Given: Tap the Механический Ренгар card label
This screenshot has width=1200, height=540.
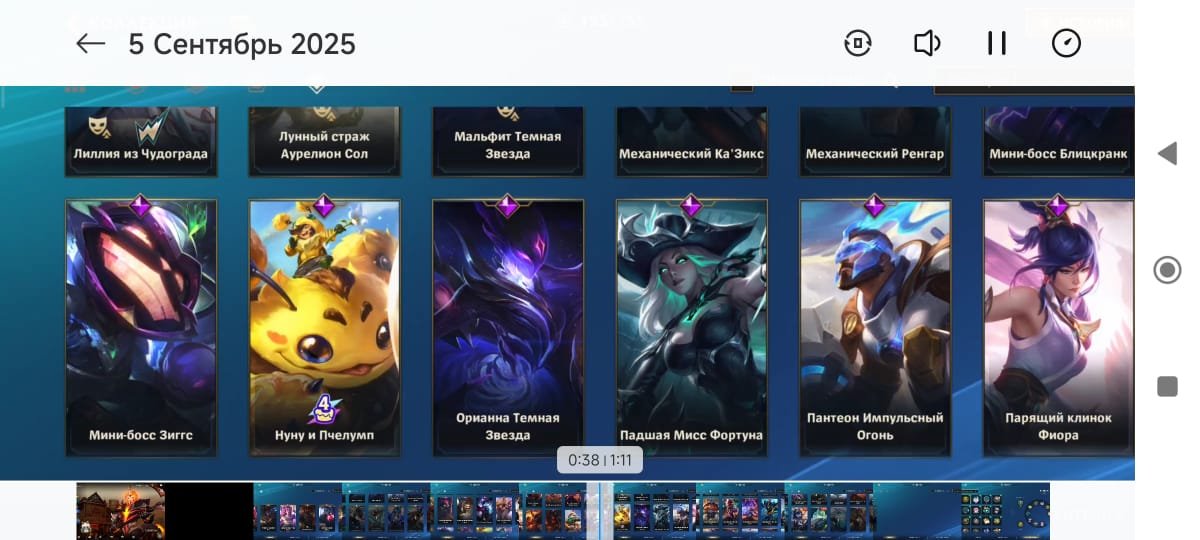Looking at the screenshot, I should [875, 154].
